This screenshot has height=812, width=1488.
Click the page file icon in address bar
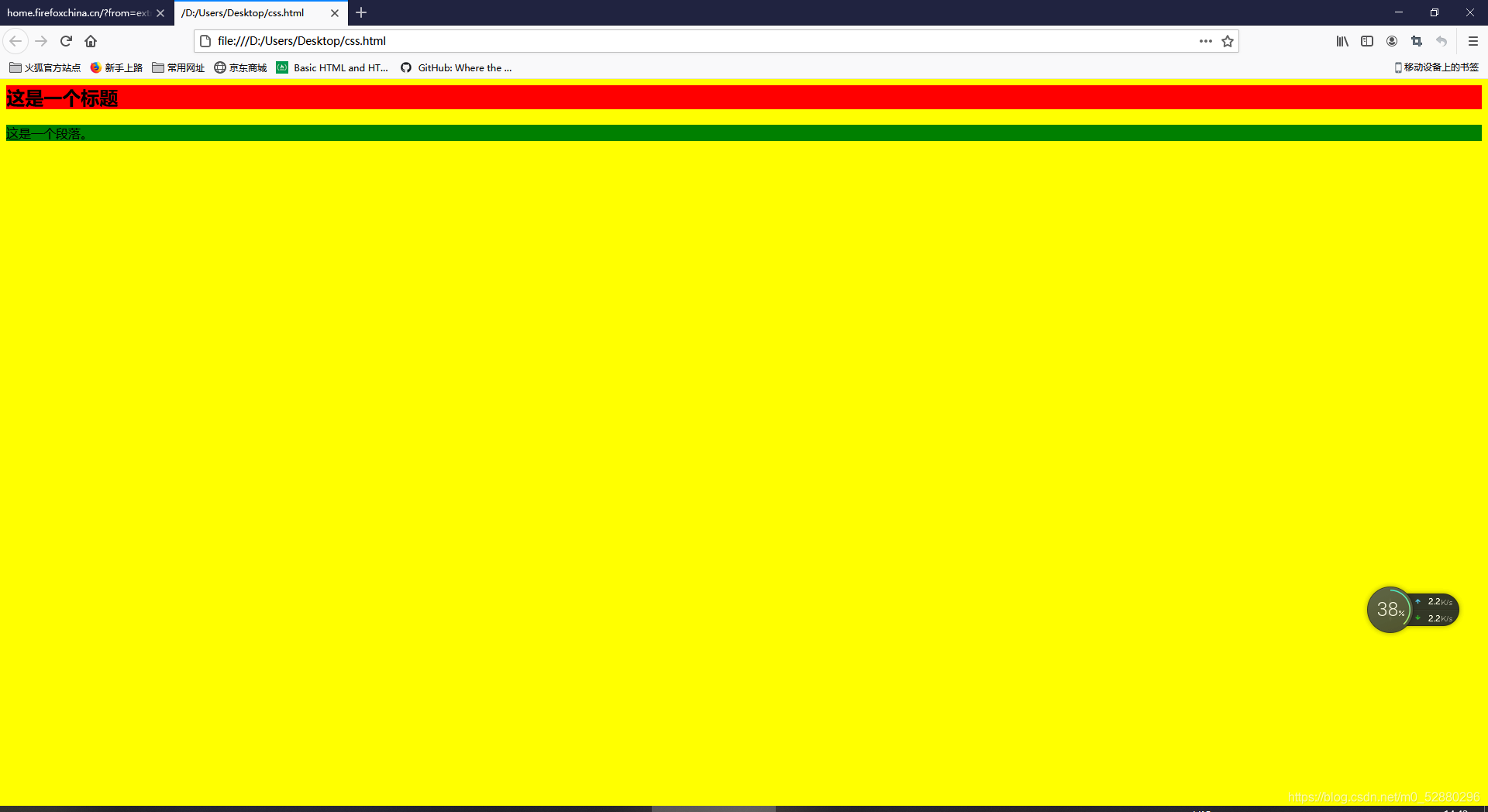click(x=205, y=41)
